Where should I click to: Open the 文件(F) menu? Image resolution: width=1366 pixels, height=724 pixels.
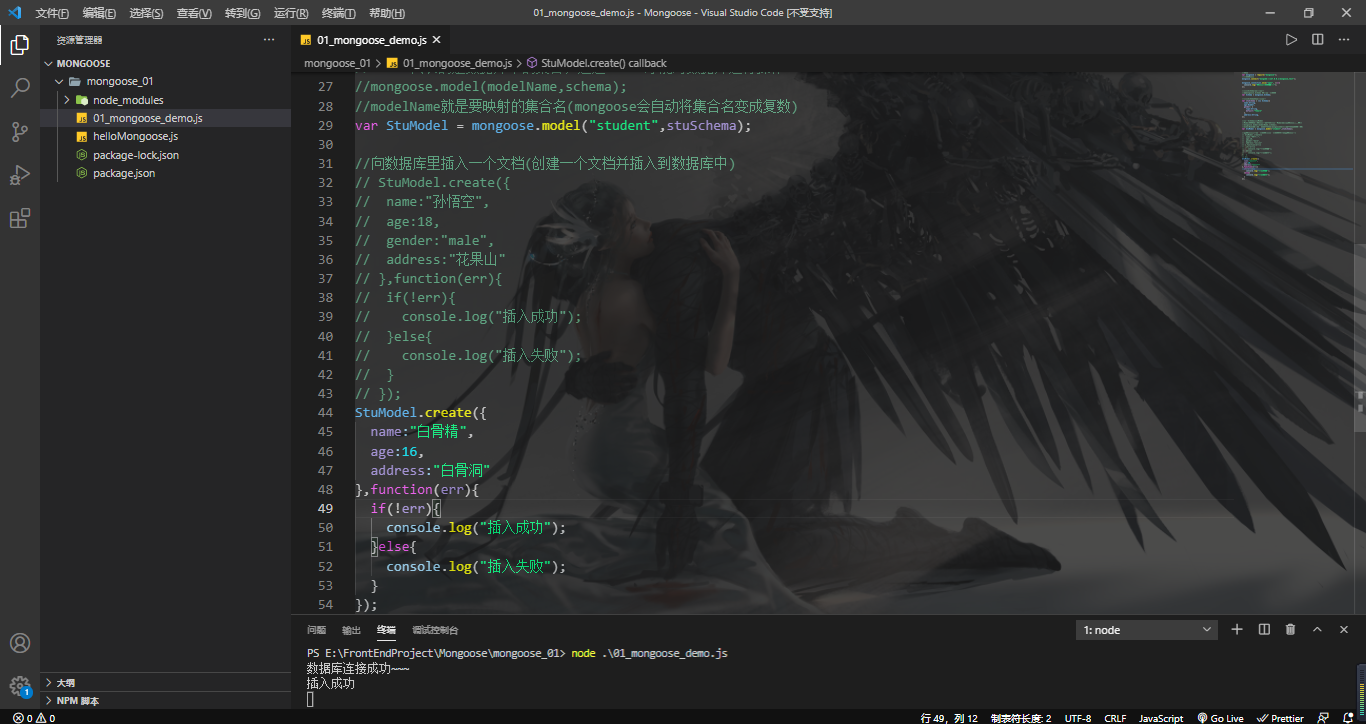(52, 13)
